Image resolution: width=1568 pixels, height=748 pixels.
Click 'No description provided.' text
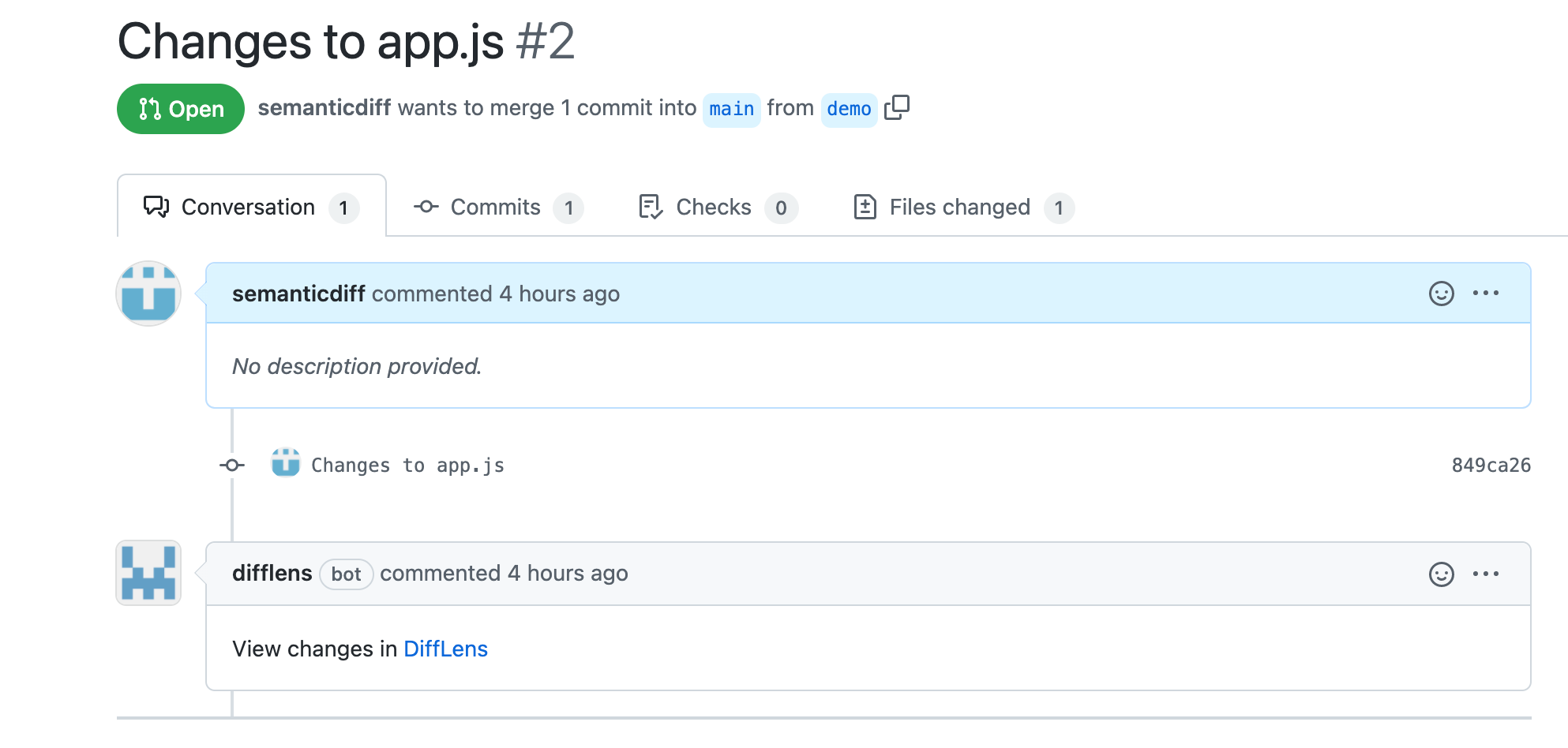[x=357, y=366]
